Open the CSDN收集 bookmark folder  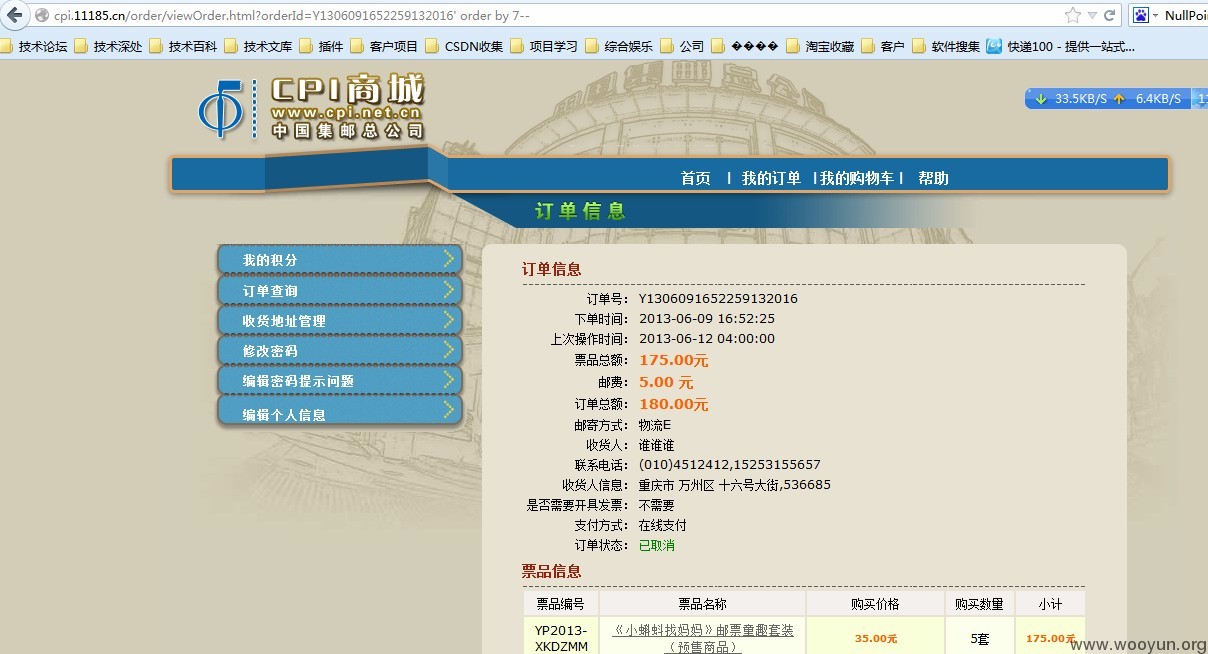click(x=465, y=46)
